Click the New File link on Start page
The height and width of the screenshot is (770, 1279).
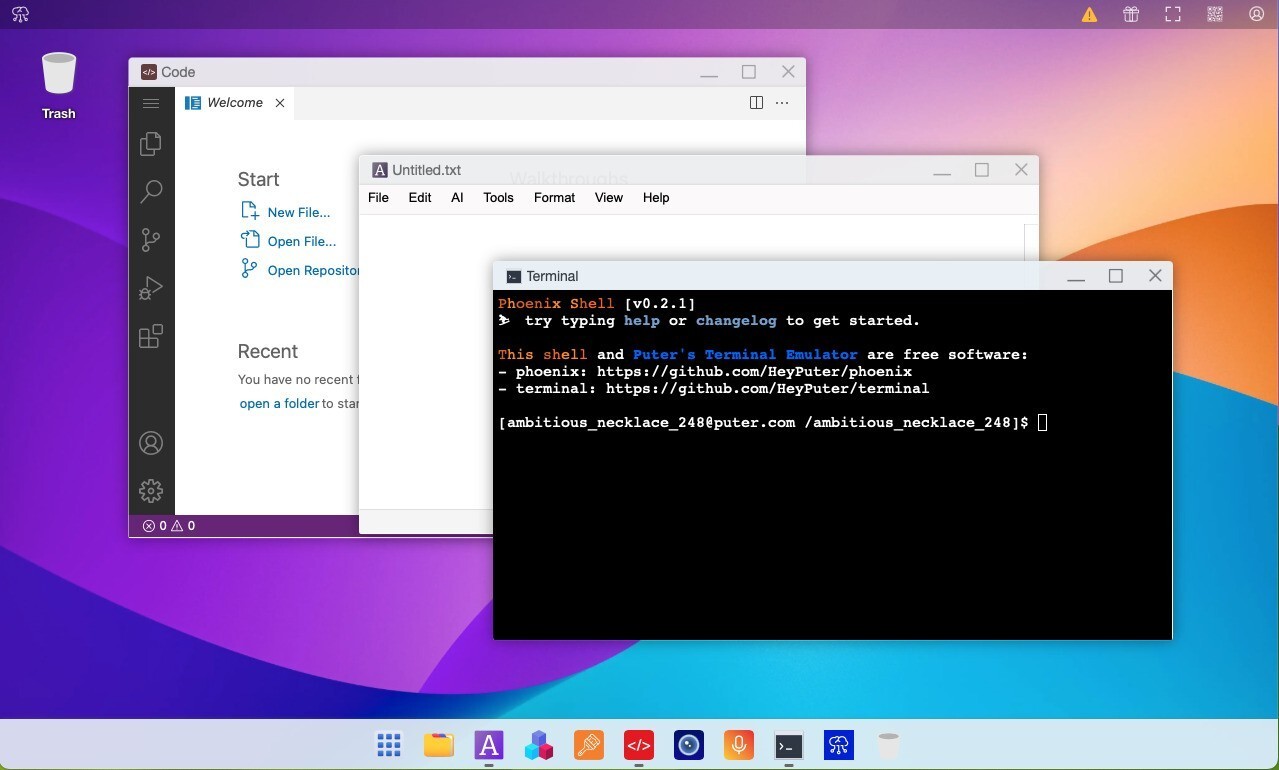click(x=297, y=211)
